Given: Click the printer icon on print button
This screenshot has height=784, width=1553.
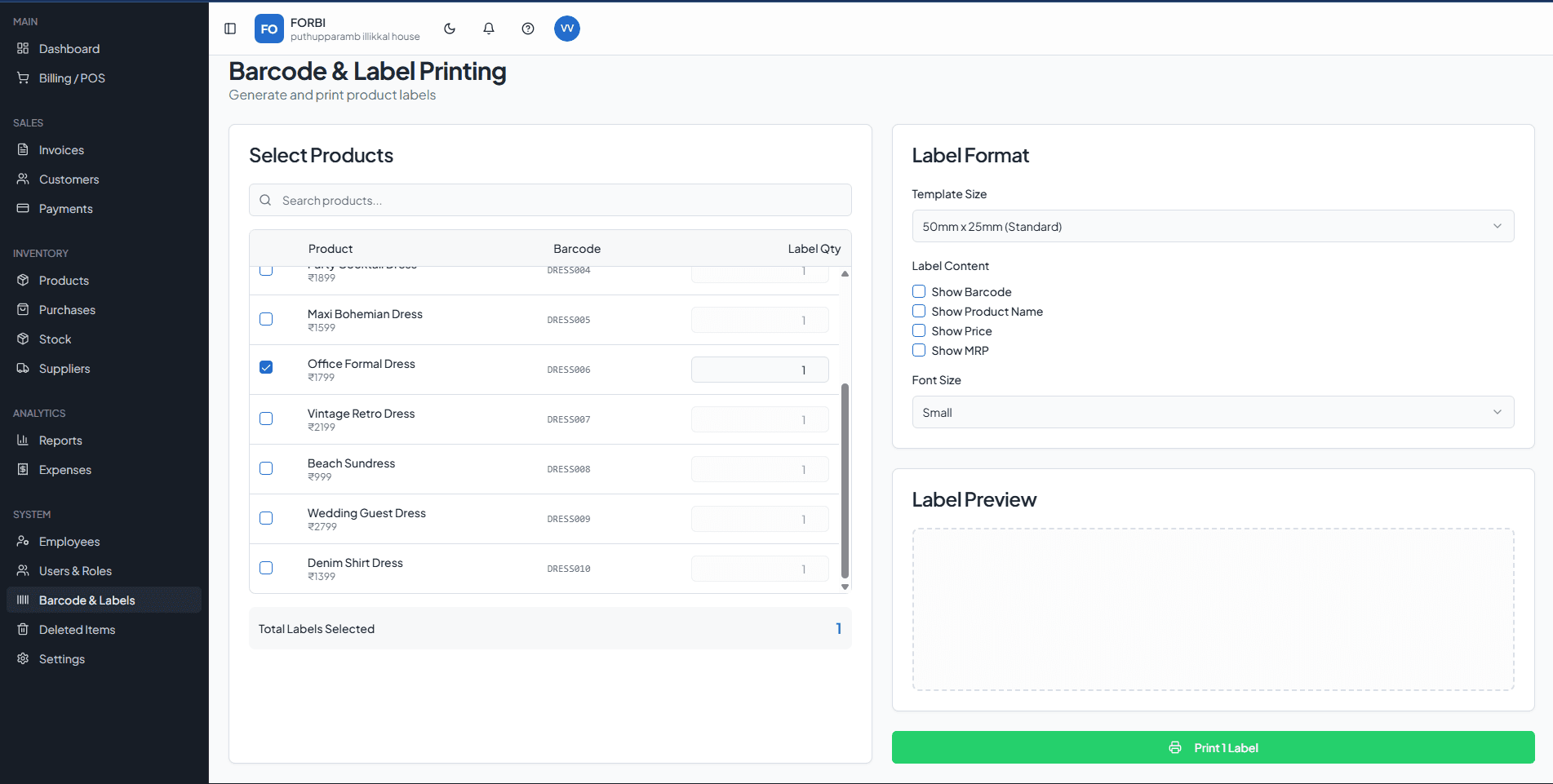Looking at the screenshot, I should pyautogui.click(x=1175, y=748).
